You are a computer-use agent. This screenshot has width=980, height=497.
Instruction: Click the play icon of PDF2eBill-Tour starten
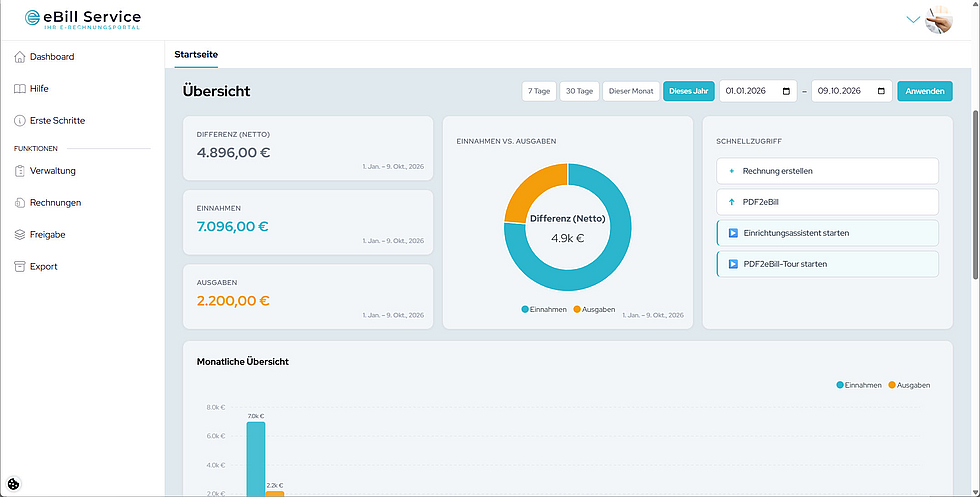[x=733, y=264]
